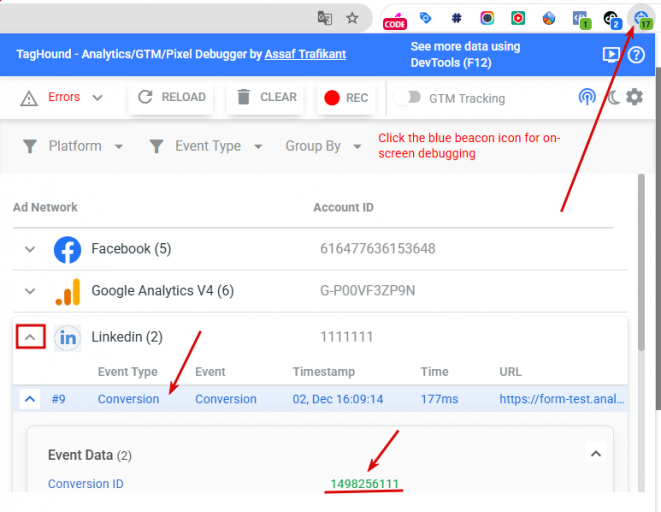
Task: Open the https://form-test.anal... URL
Action: point(562,399)
